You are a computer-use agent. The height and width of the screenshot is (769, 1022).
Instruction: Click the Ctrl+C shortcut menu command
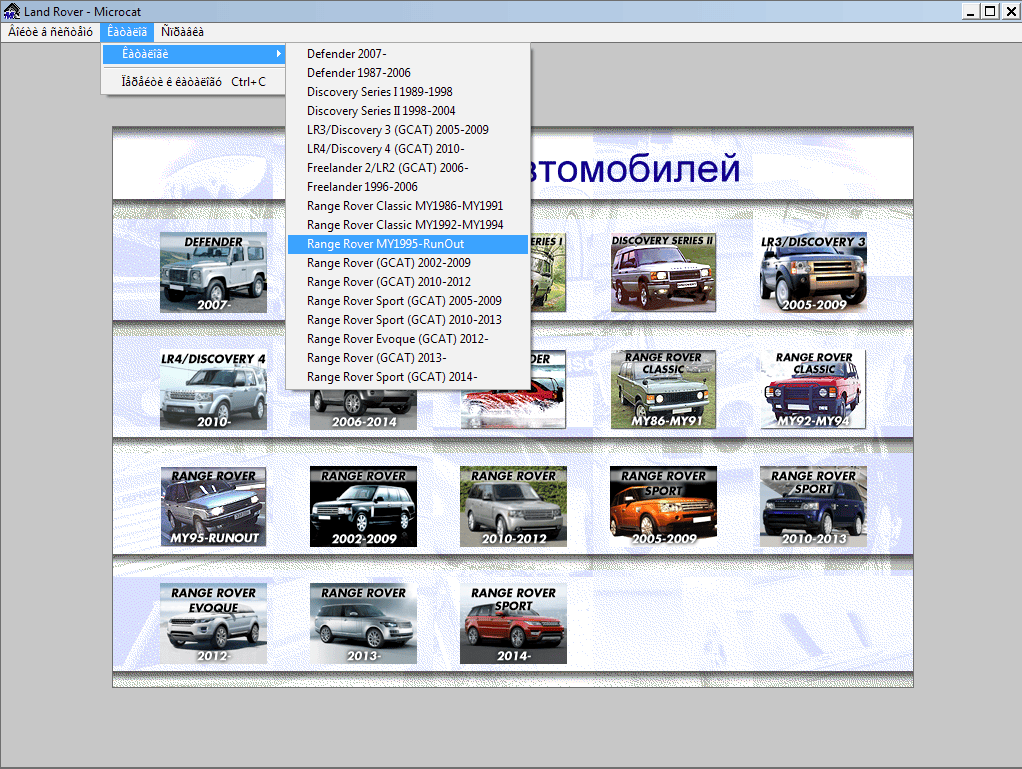pyautogui.click(x=194, y=82)
